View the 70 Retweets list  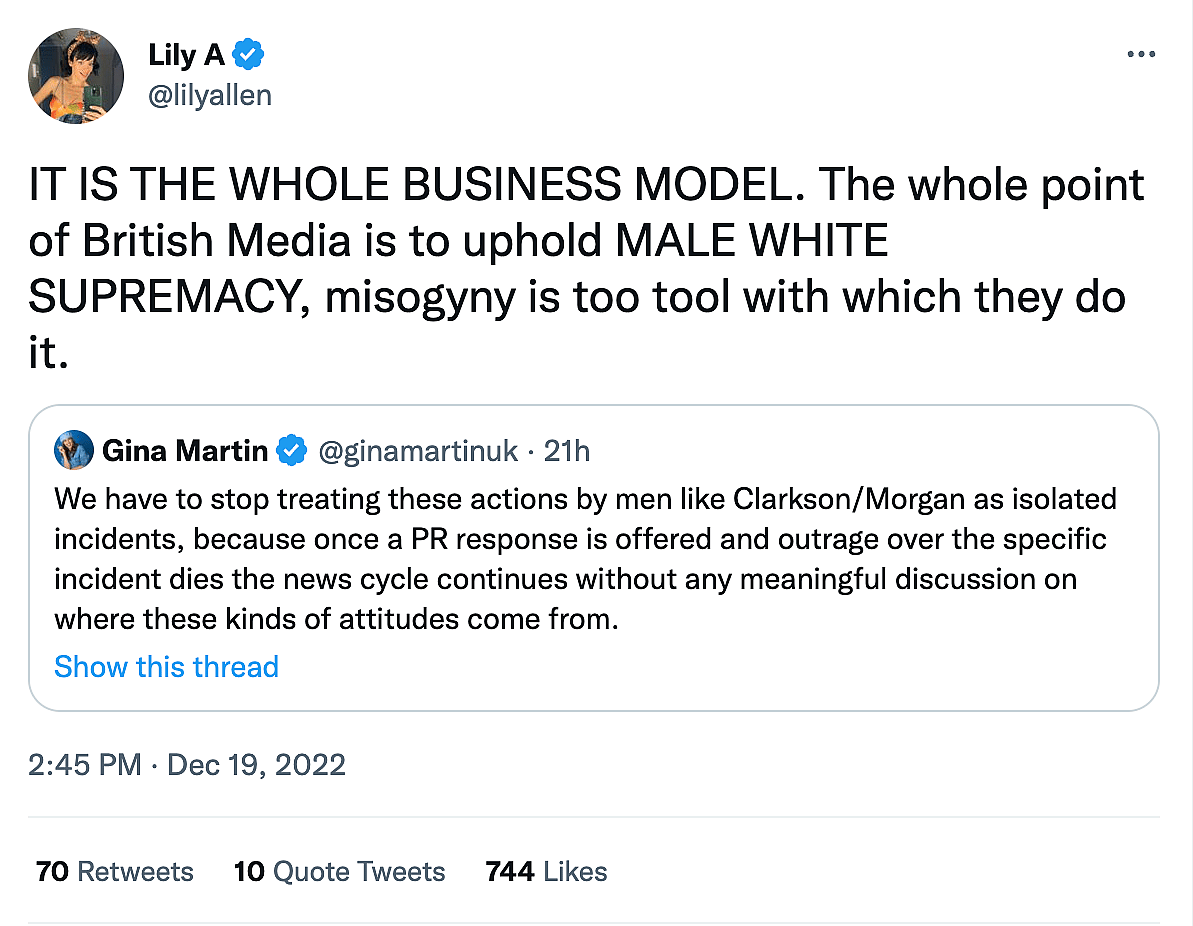tap(115, 872)
